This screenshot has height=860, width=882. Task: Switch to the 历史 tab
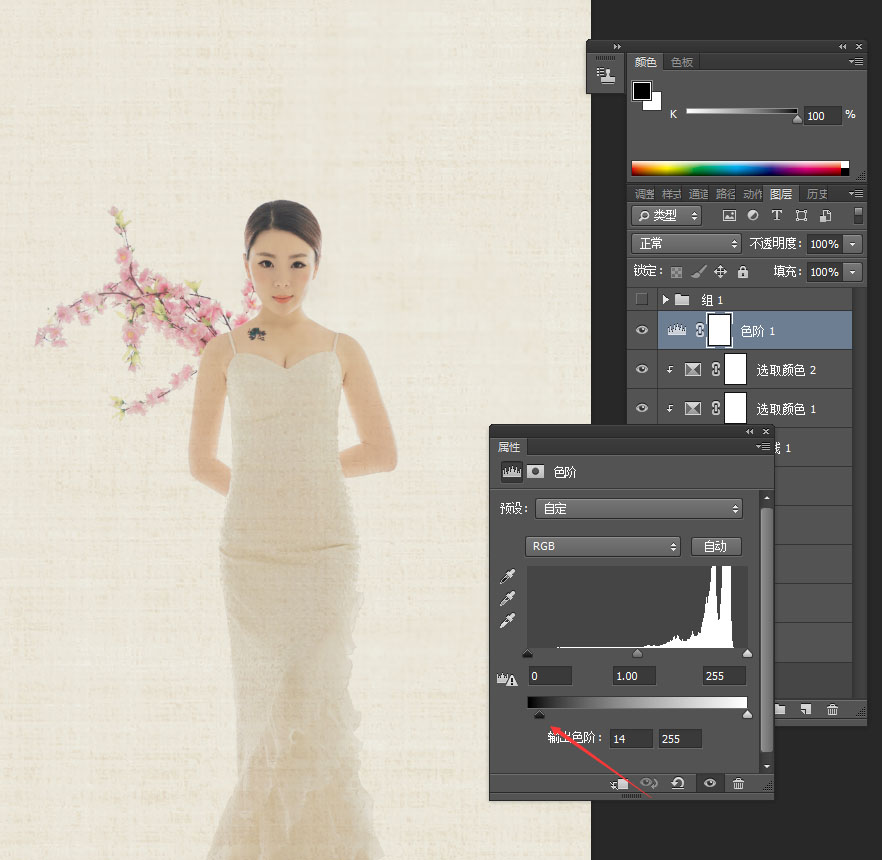pos(817,194)
